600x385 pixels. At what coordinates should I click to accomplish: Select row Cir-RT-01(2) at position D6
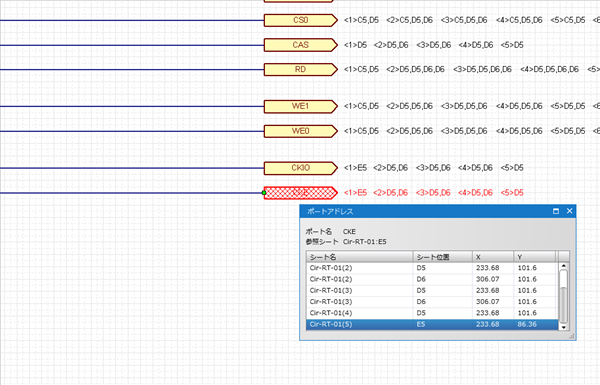[432, 279]
